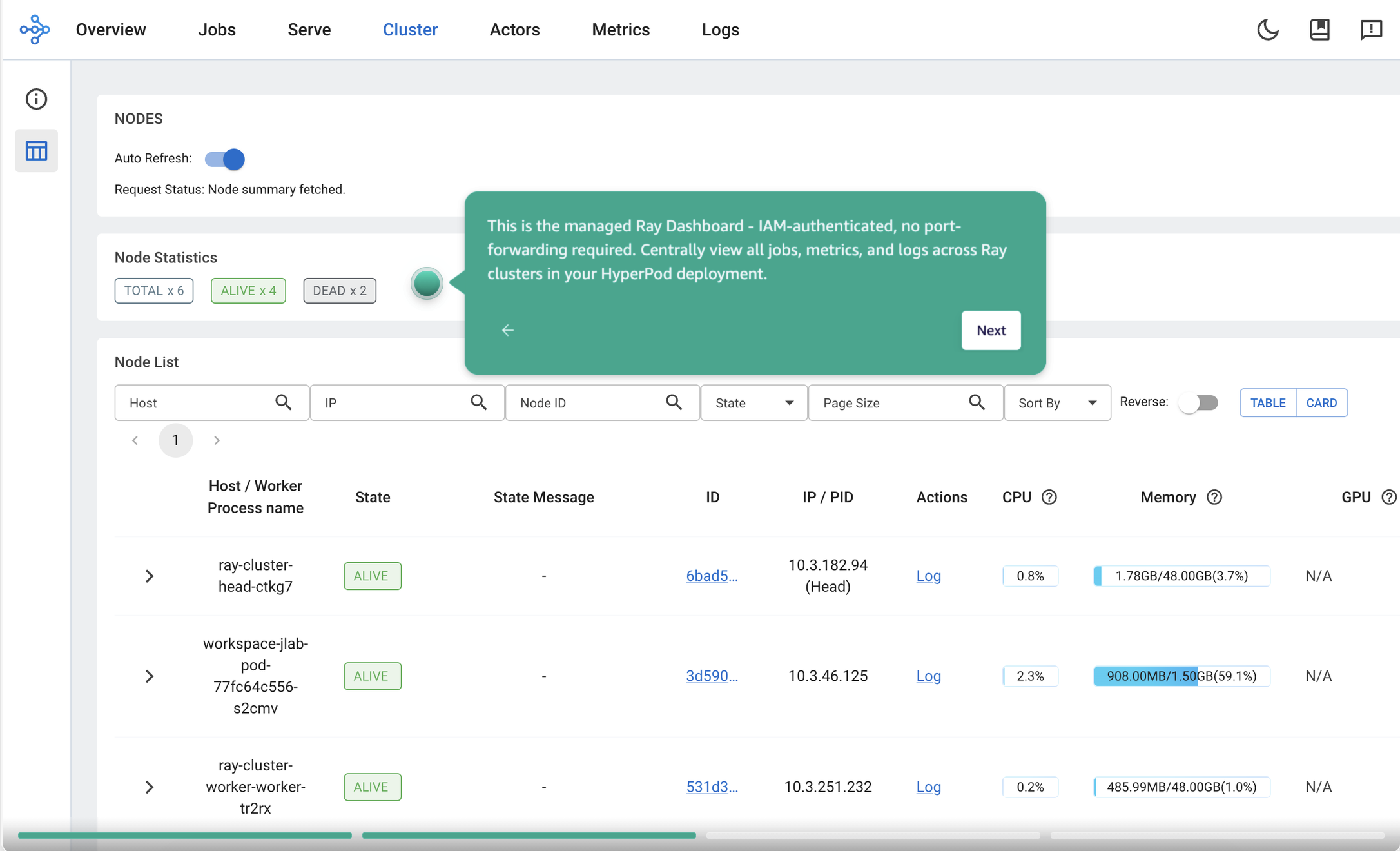Click the Host search magnifier icon

click(x=283, y=402)
